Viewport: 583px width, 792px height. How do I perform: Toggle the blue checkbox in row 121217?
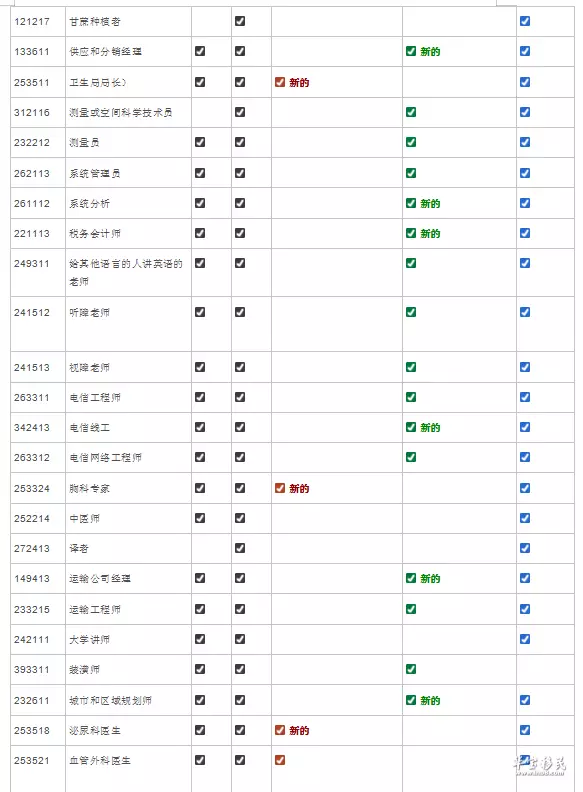(x=525, y=21)
